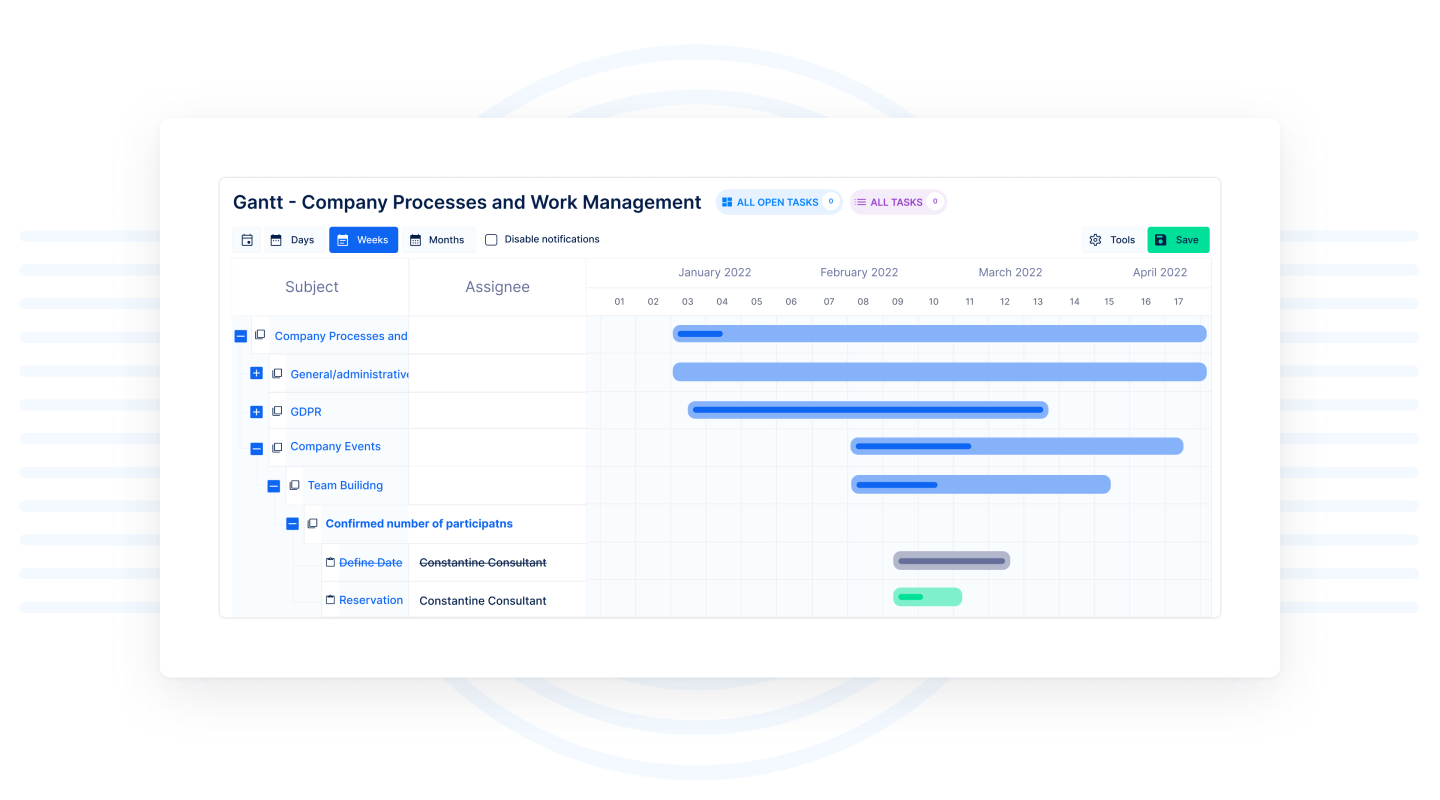Click the Subject column header
Viewport: 1440px width, 800px height.
pyautogui.click(x=312, y=287)
